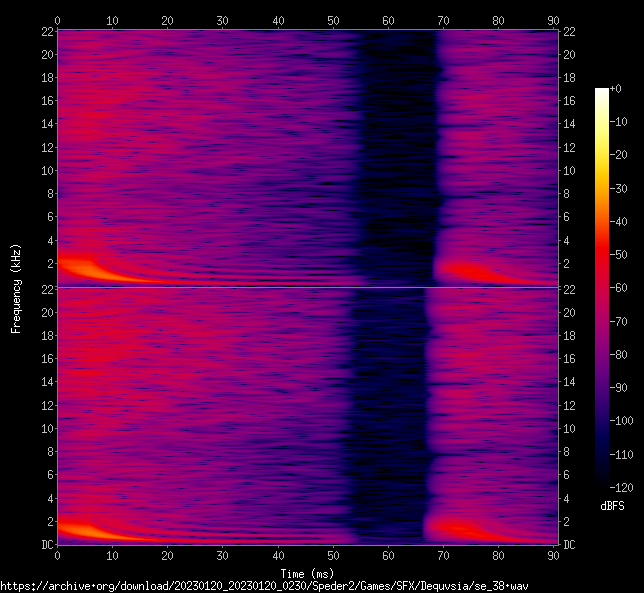Click the divider line between the two channels
644x593 pixels.
[x=306, y=288]
